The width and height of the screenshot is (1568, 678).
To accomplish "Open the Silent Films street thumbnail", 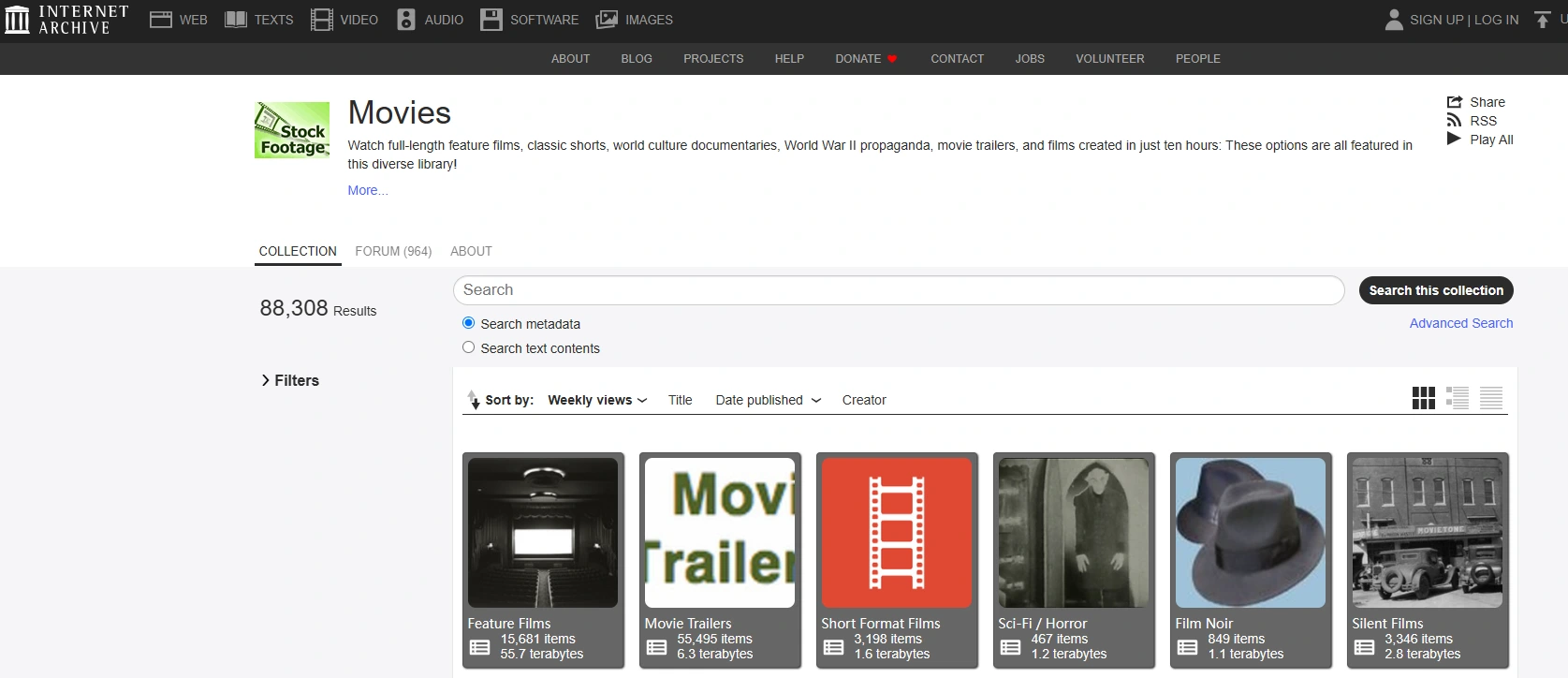I will [1428, 533].
